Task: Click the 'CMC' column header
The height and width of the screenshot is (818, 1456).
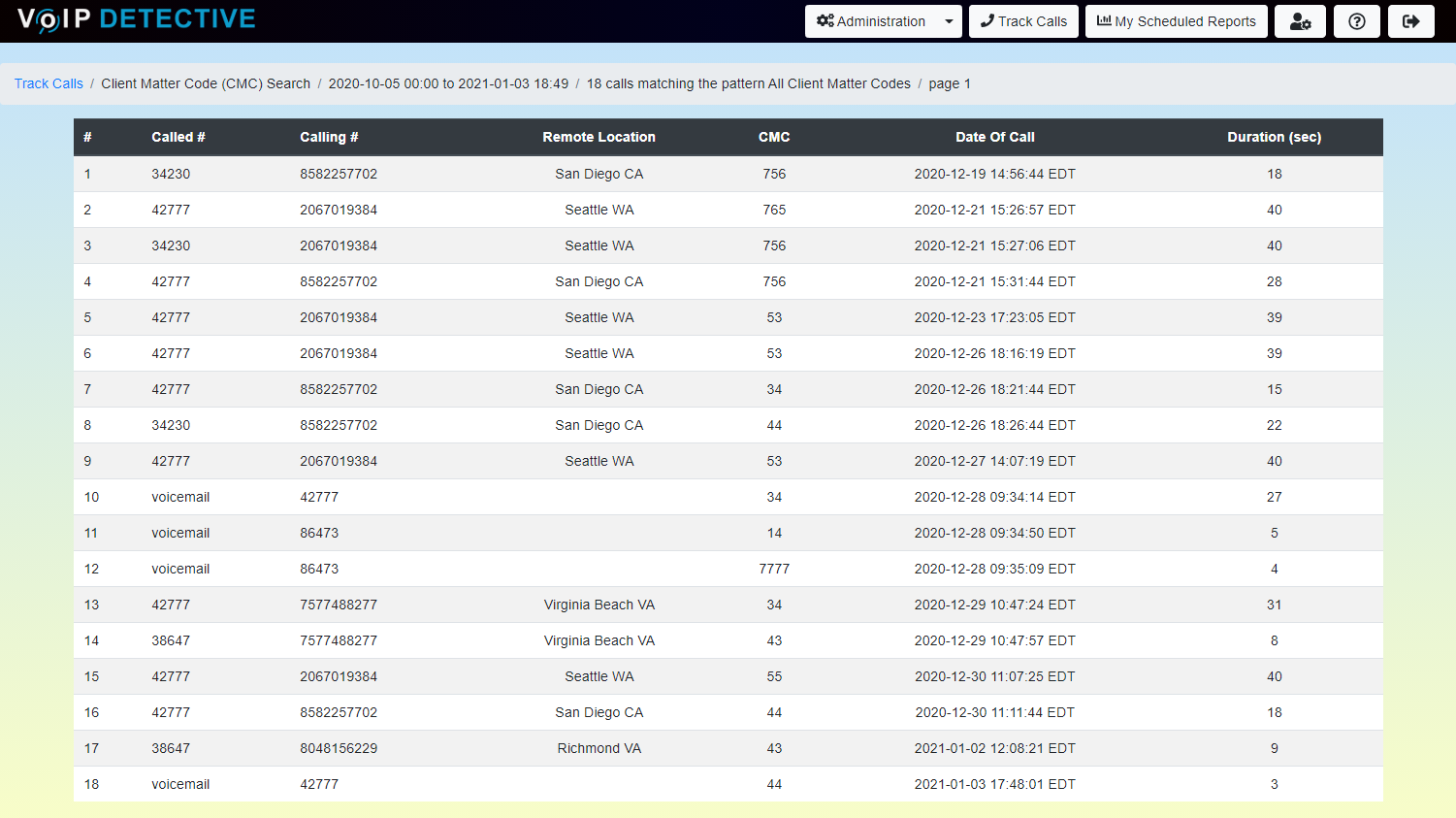Action: [774, 137]
